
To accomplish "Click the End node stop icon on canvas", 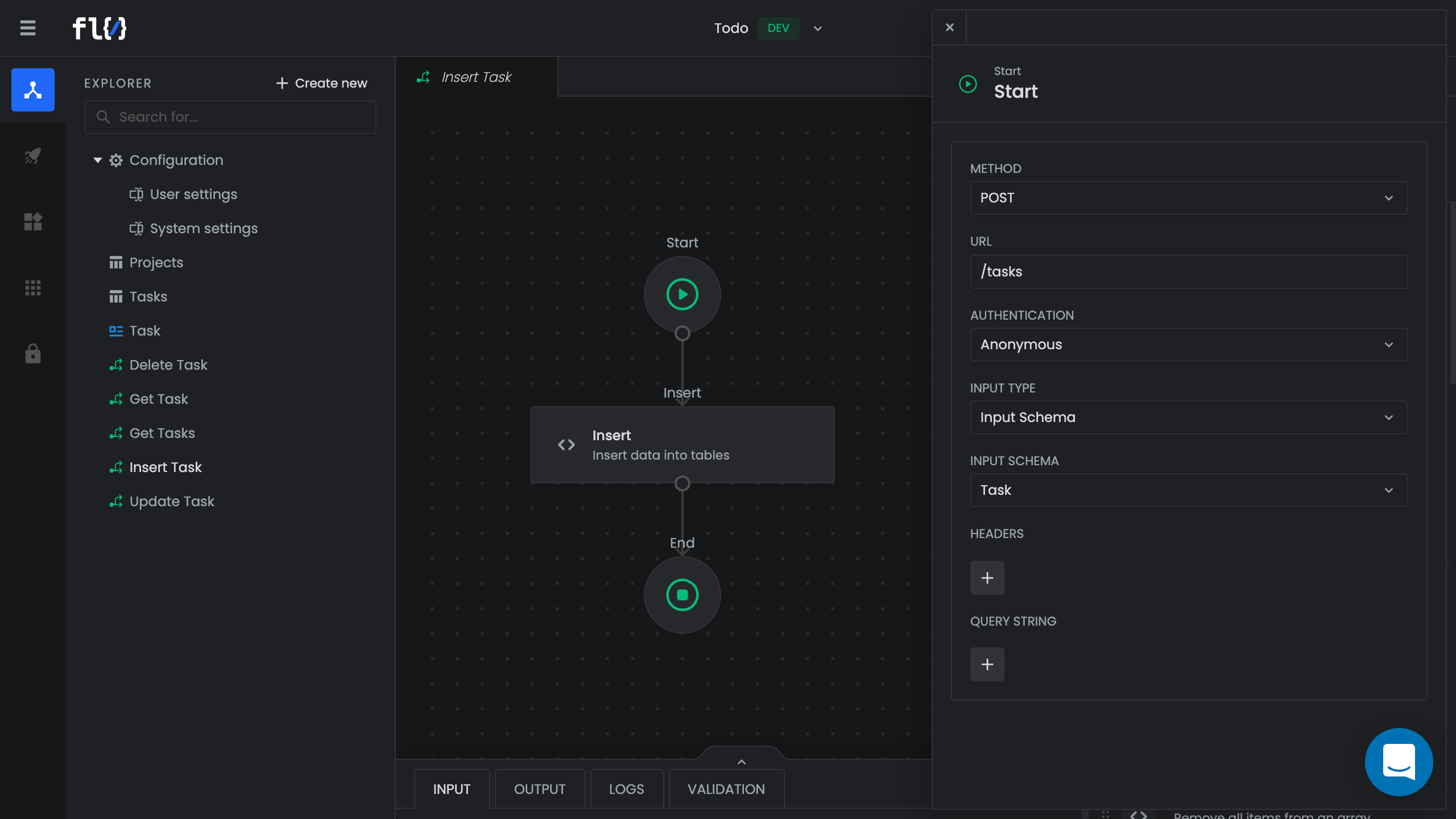I will (682, 595).
